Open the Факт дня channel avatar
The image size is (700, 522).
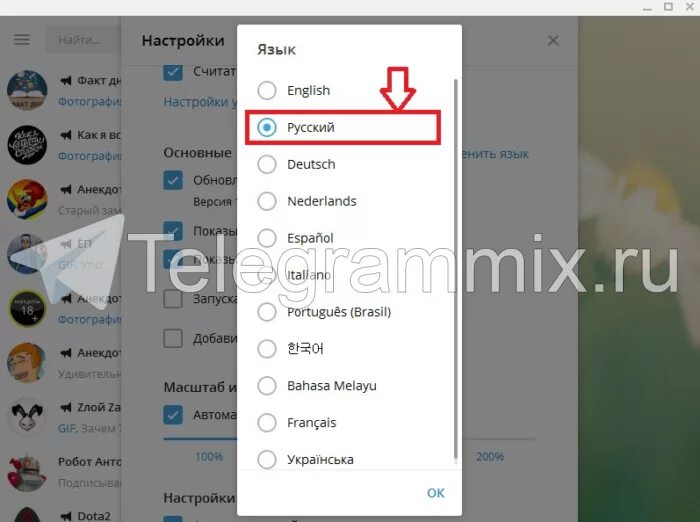pos(27,90)
